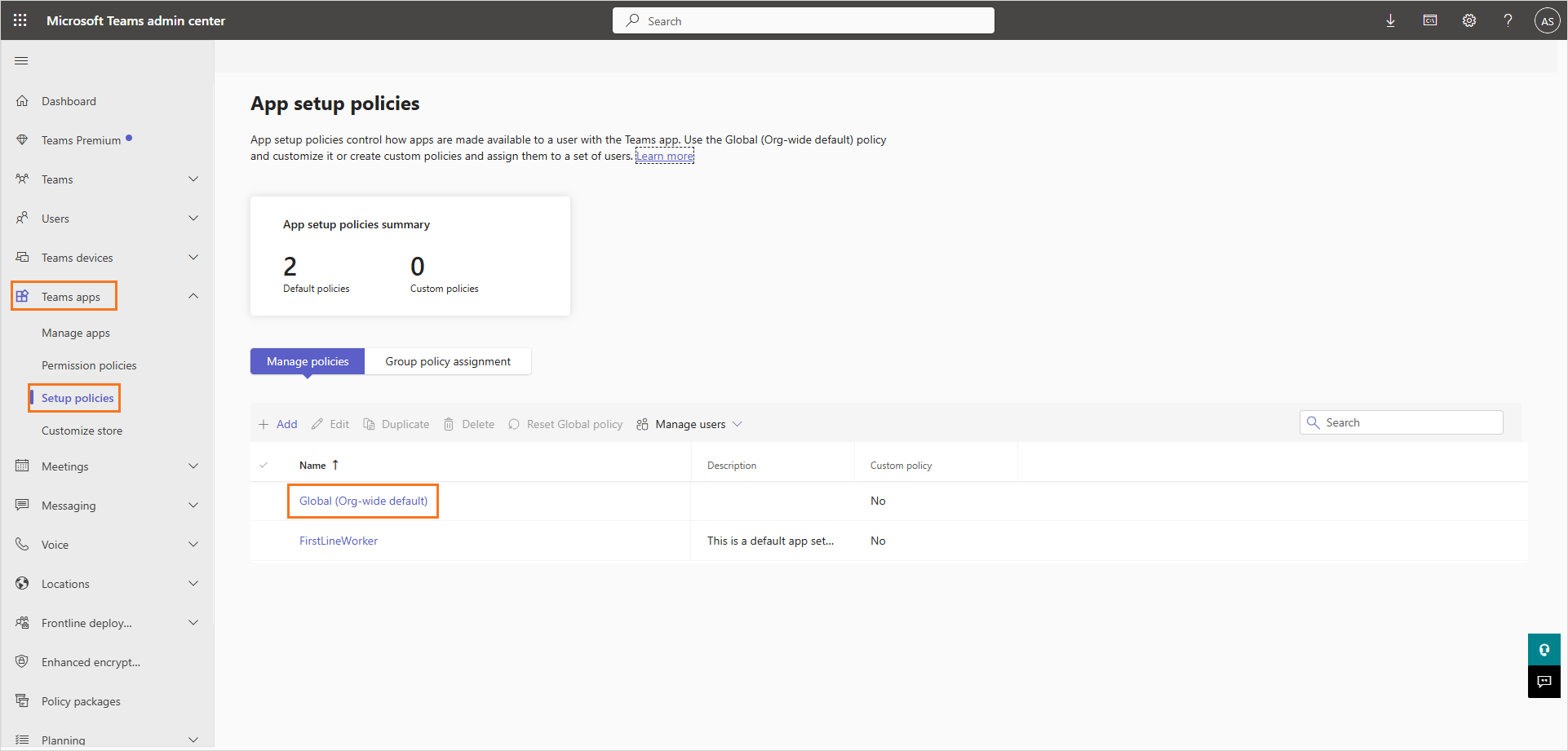Open the black feedback chat widget
1568x751 pixels.
(1544, 682)
